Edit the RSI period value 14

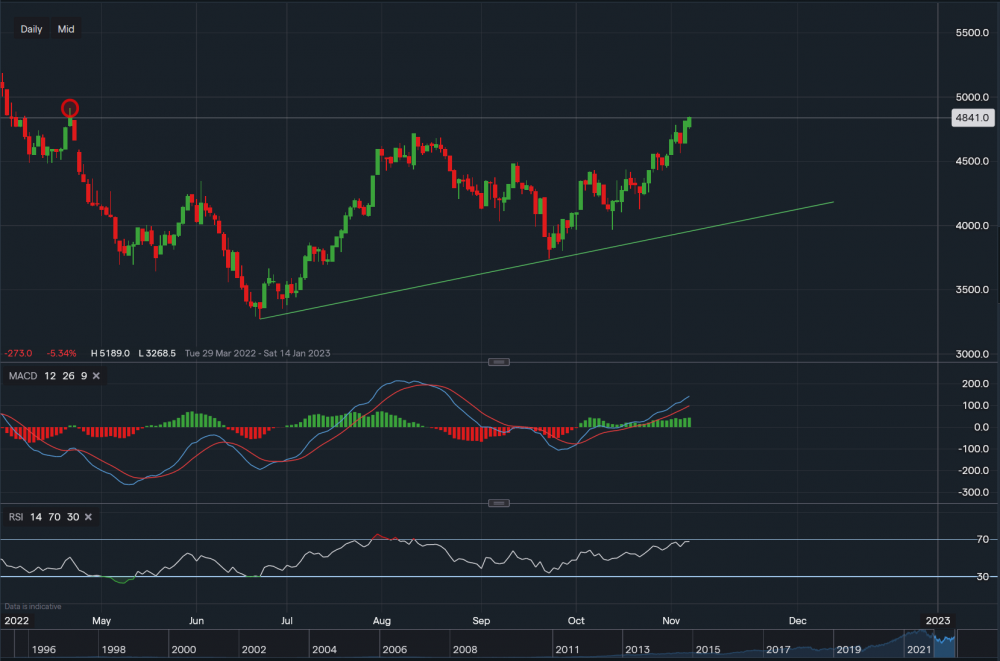point(36,517)
